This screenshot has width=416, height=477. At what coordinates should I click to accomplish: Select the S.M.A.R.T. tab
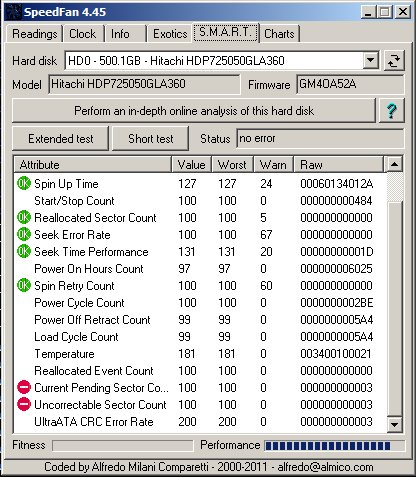(225, 32)
